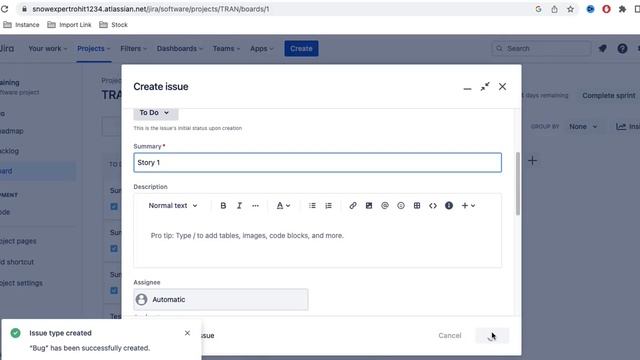
Task: Toggle bold formatting in description toolbar
Action: click(x=223, y=206)
